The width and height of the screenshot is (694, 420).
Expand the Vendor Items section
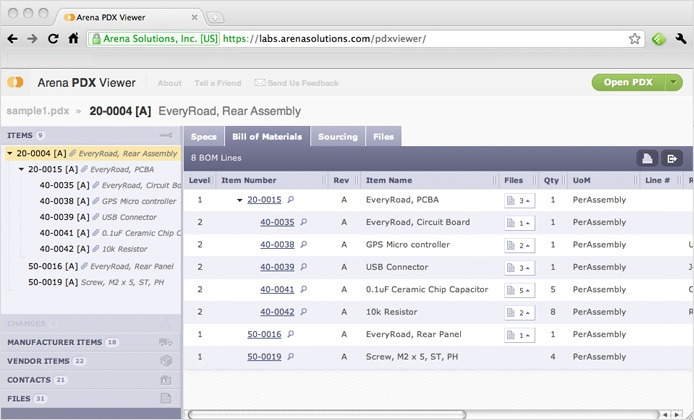pos(91,361)
